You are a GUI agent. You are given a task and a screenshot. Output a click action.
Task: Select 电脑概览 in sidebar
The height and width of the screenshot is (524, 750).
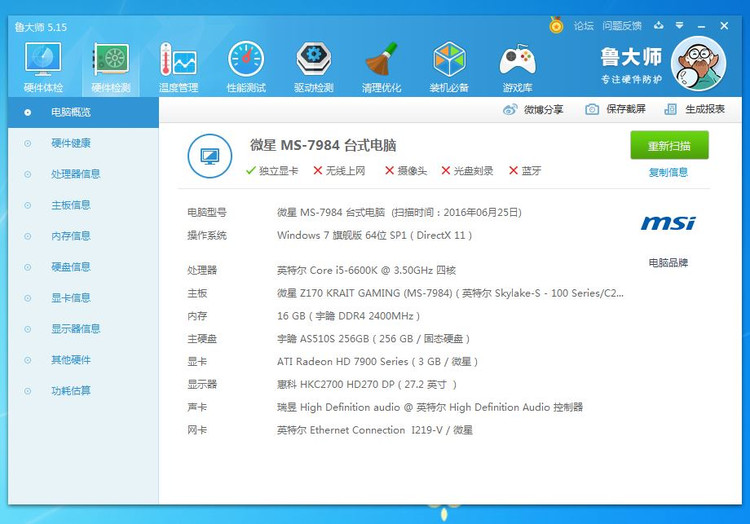pyautogui.click(x=83, y=112)
